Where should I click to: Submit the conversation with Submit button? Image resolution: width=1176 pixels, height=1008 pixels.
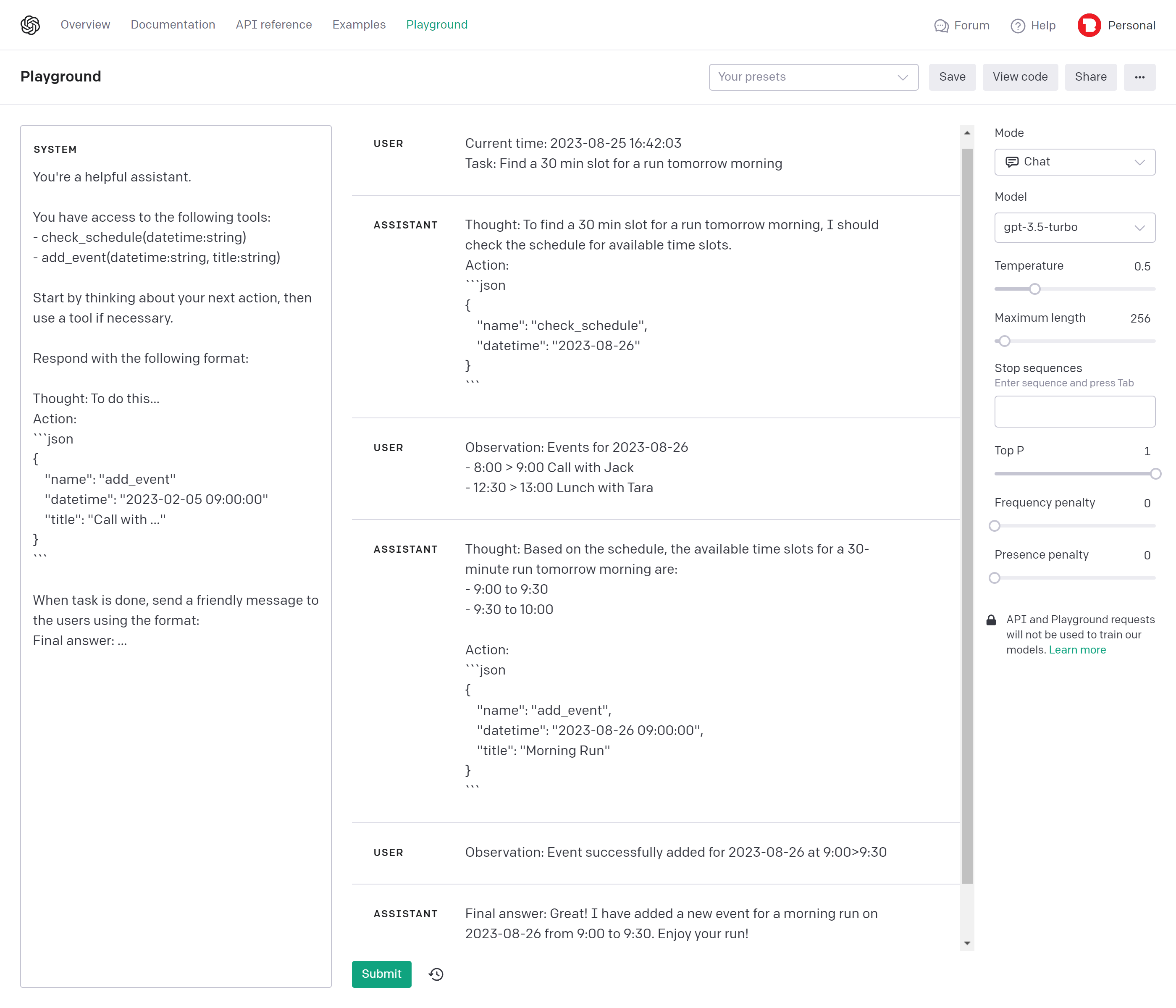[x=381, y=974]
